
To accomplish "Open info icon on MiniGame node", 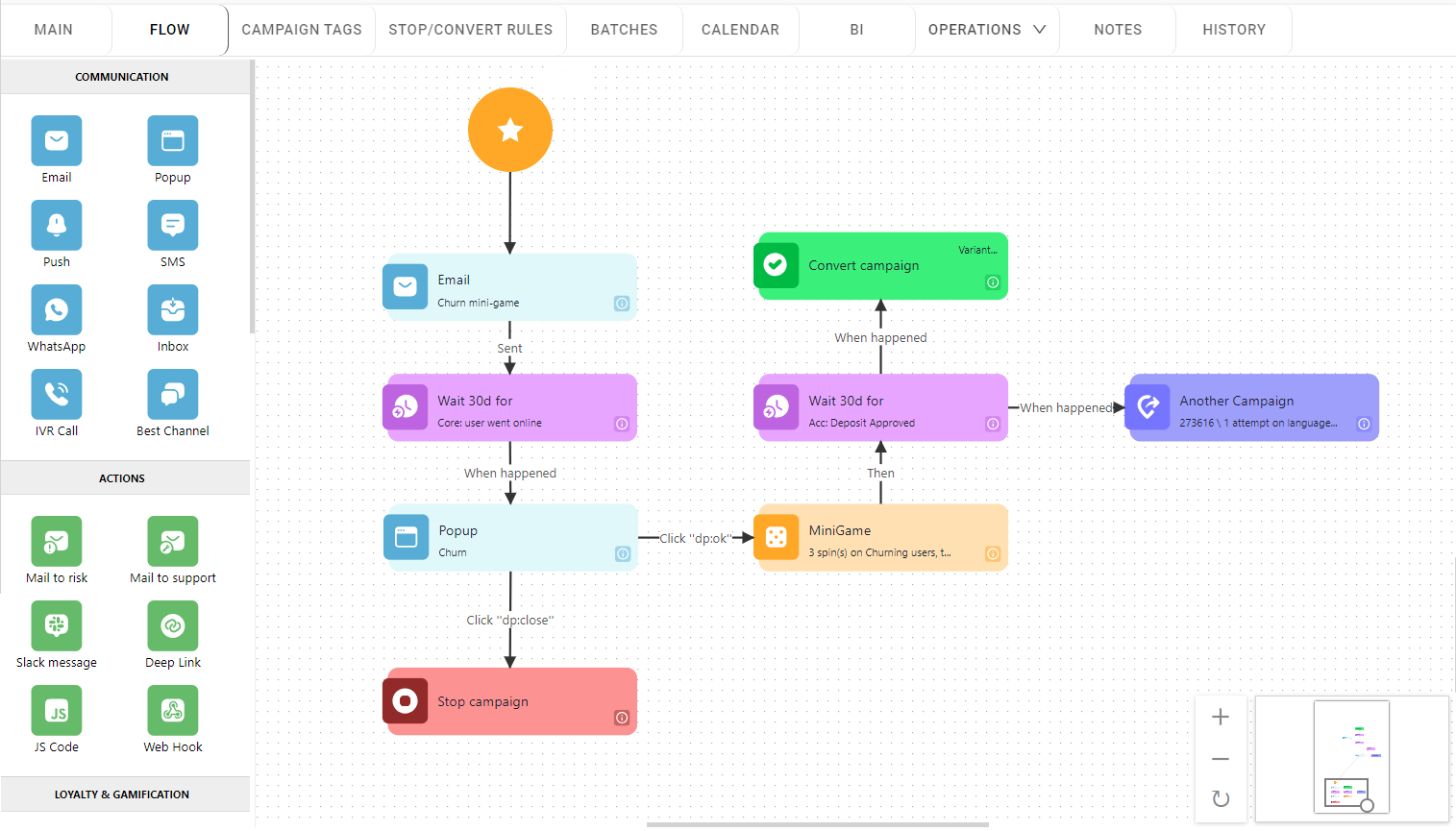I will point(993,553).
